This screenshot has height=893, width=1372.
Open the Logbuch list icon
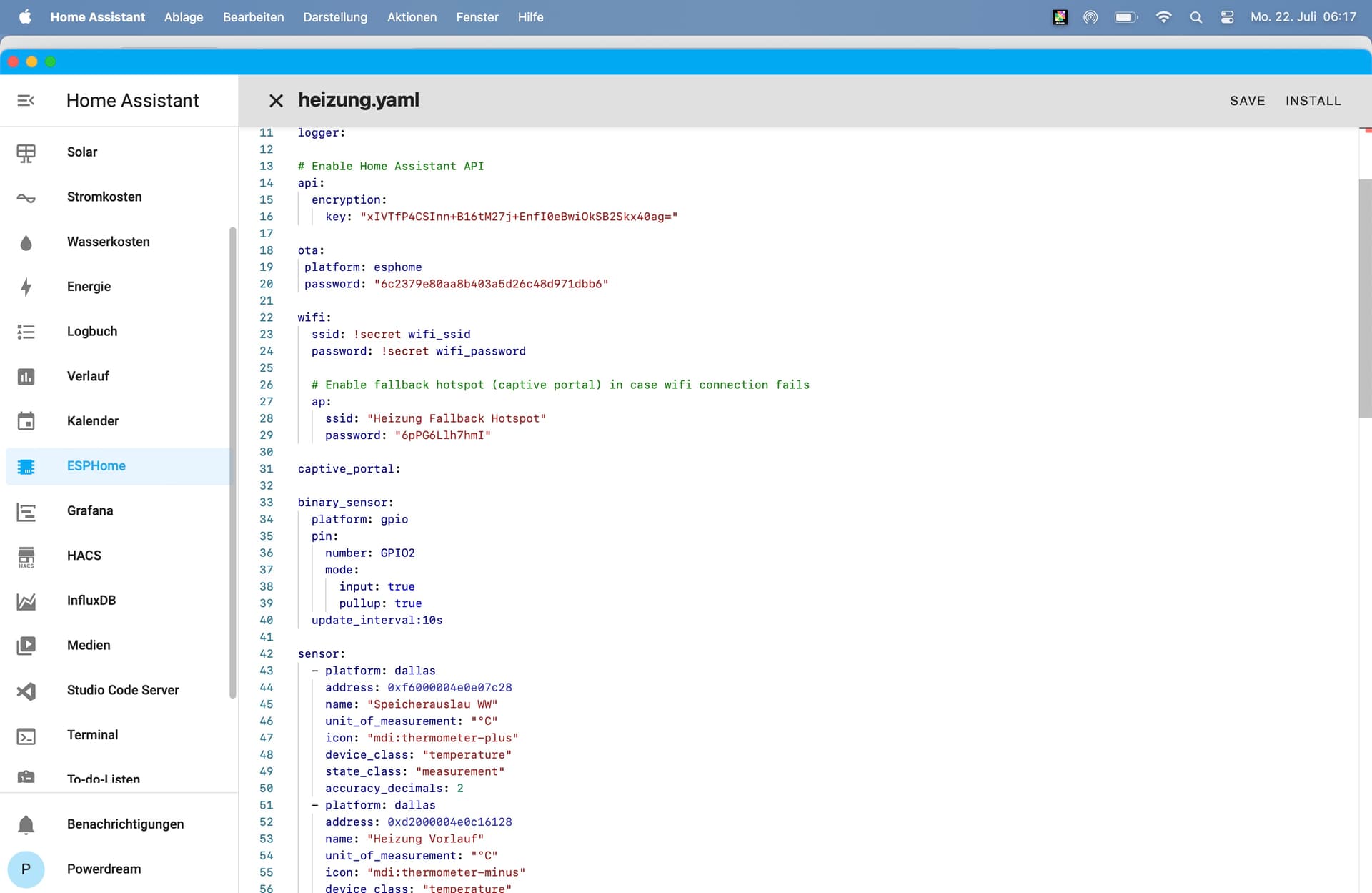(x=26, y=332)
